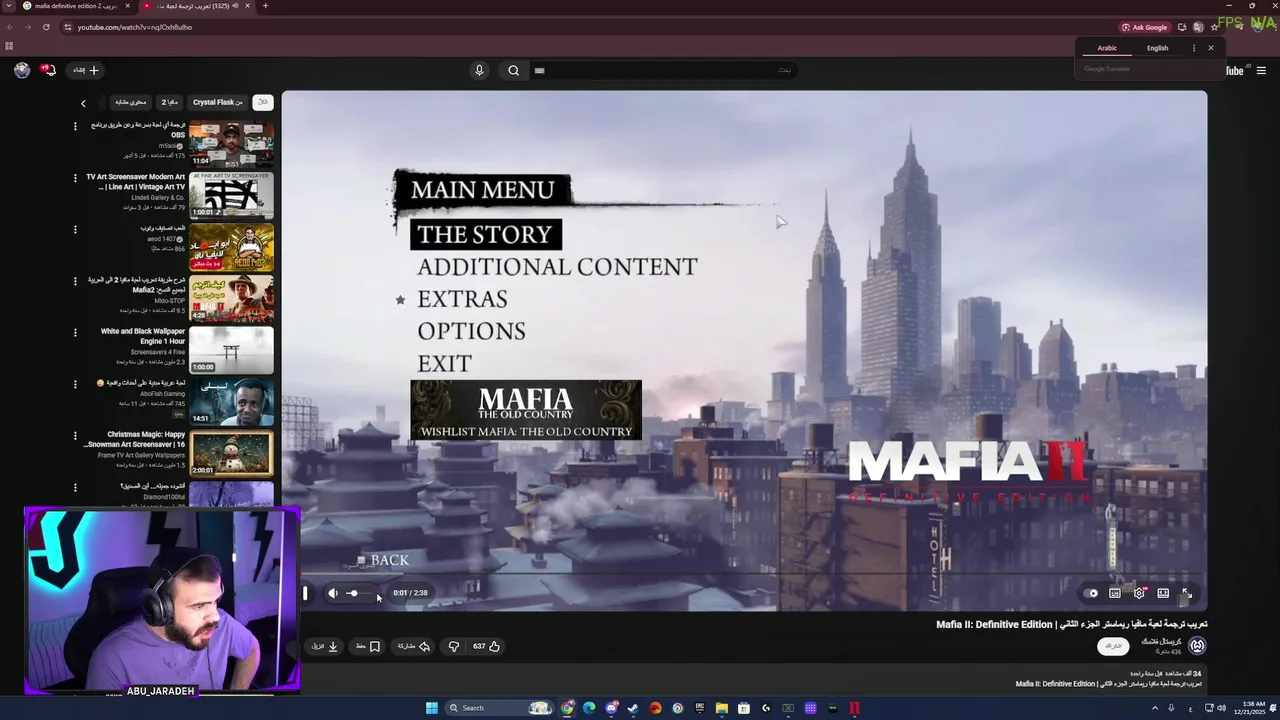Subscribe to the Crystal Flask channel
Screen dimensions: 1280x720
1112,646
